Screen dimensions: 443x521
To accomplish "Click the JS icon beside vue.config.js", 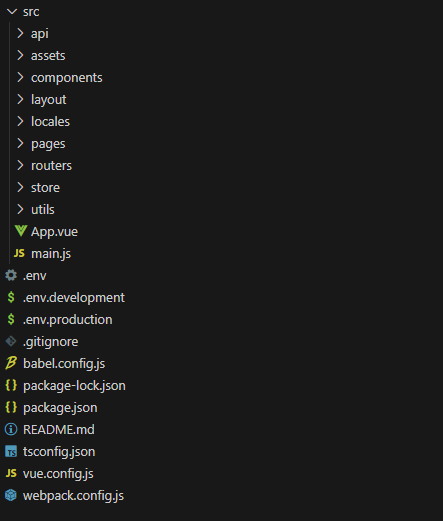I will click(11, 473).
